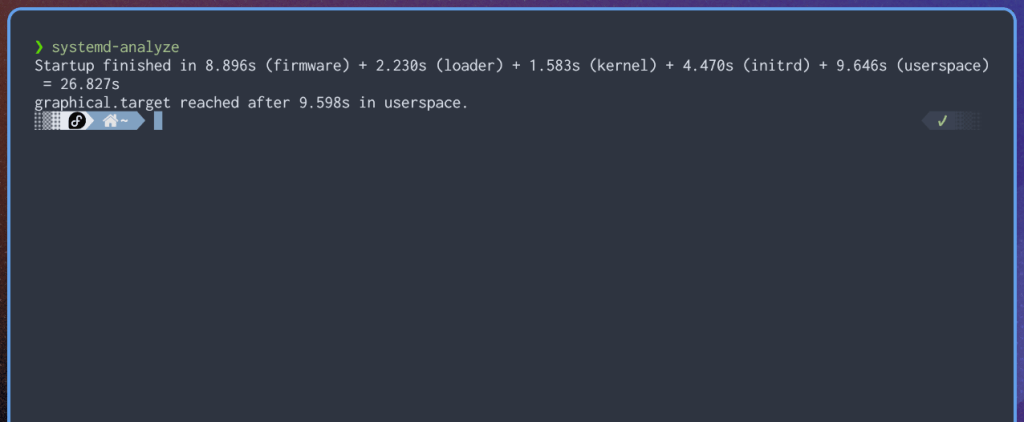The width and height of the screenshot is (1024, 422).
Task: Click the Fedora logo in the prompt
Action: click(x=78, y=121)
